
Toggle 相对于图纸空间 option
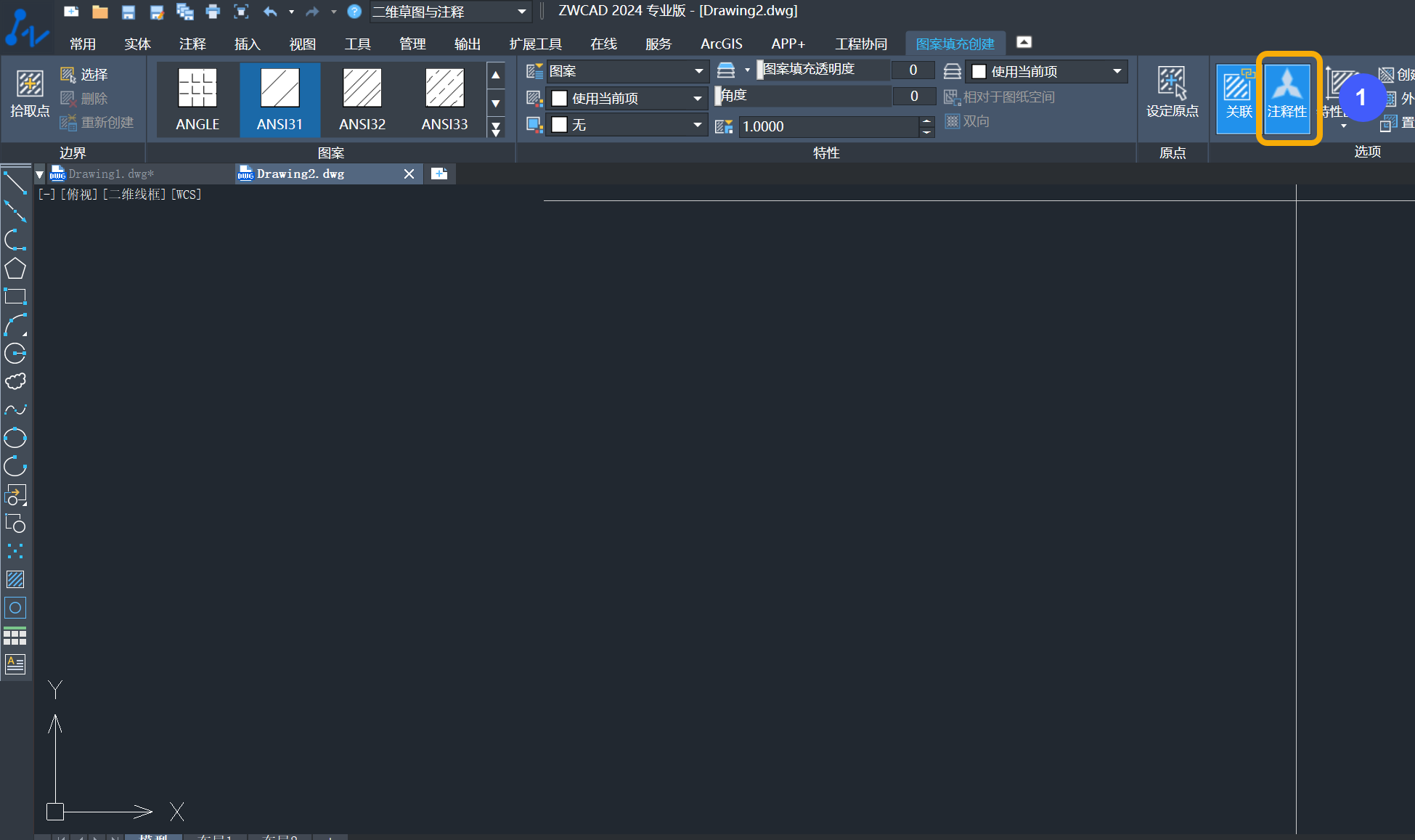pyautogui.click(x=999, y=97)
